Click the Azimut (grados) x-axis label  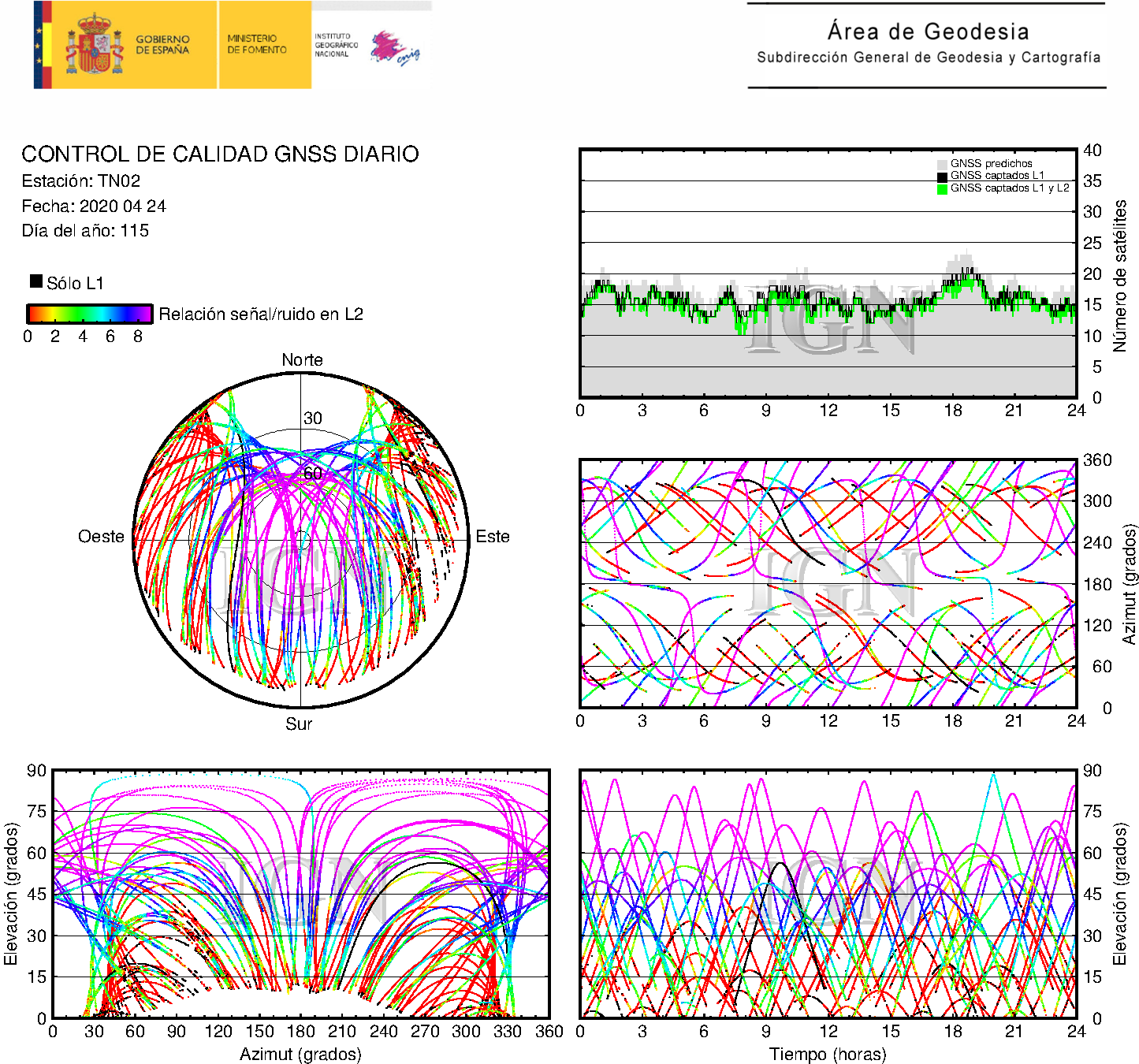point(300,1054)
